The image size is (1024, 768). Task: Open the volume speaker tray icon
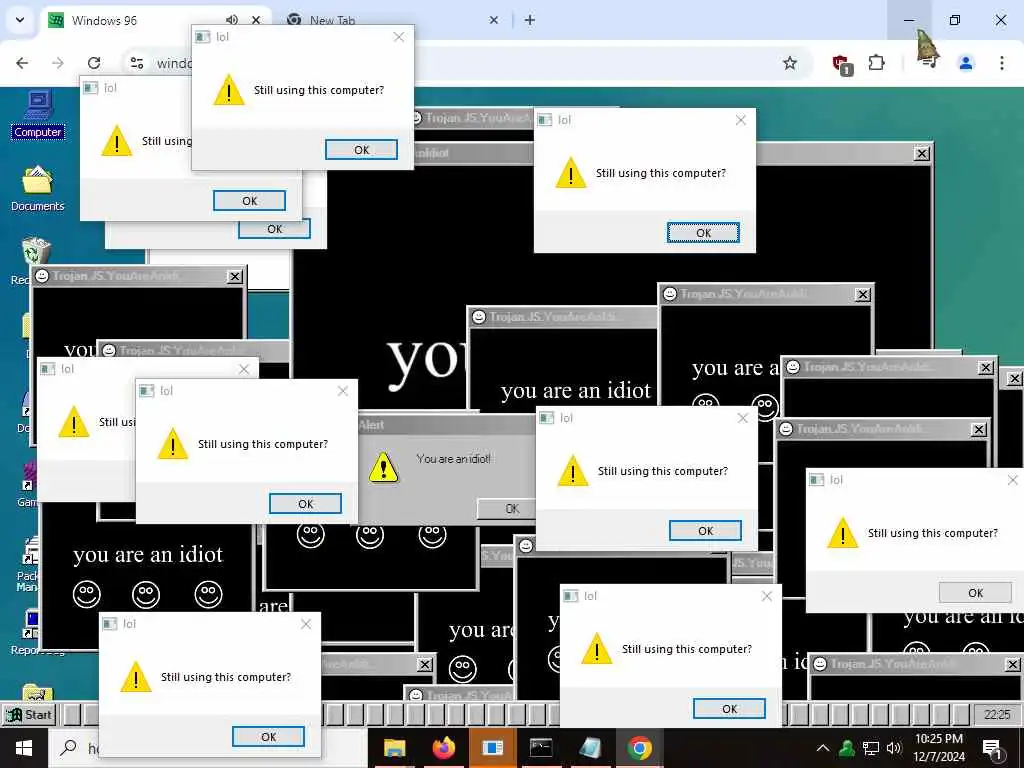click(x=894, y=748)
